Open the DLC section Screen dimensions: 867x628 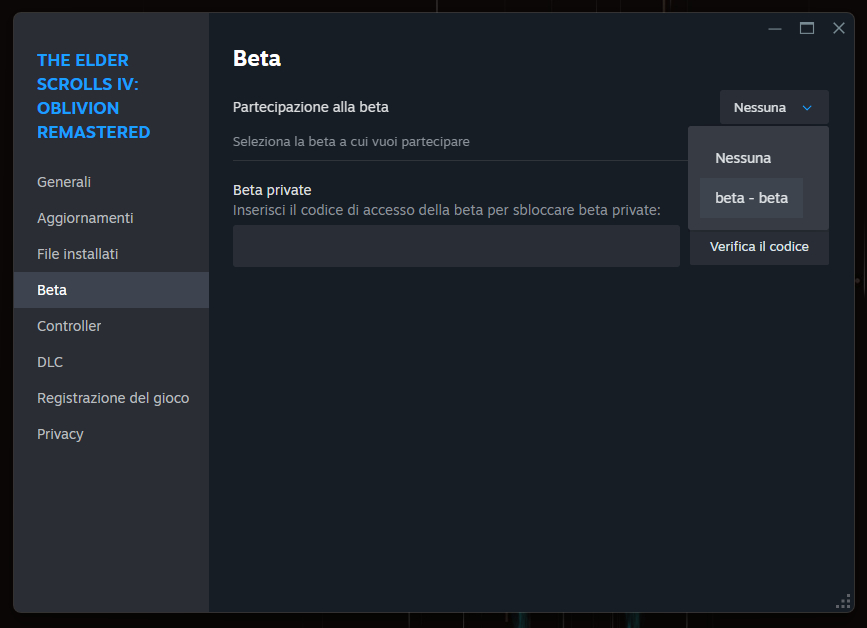click(111, 362)
